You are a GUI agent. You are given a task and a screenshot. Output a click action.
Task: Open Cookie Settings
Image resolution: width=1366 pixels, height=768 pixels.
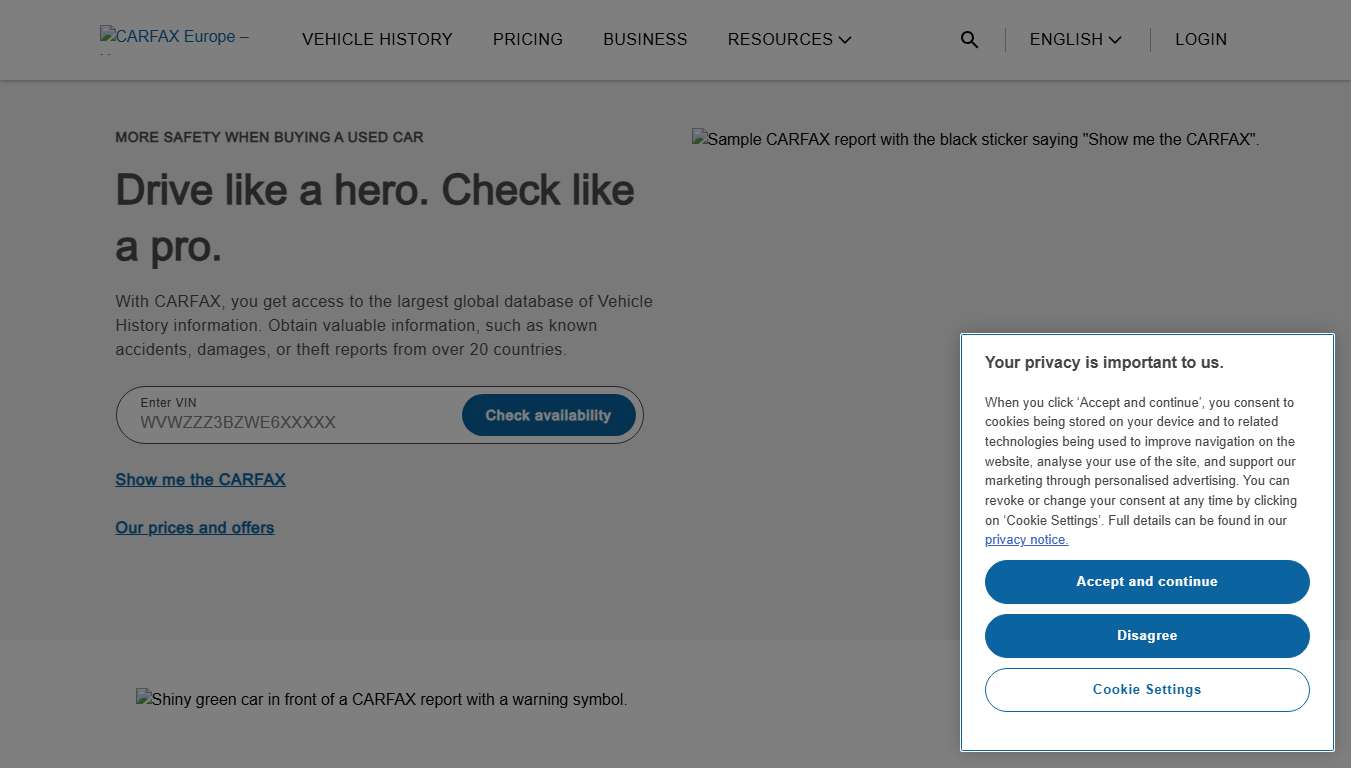pos(1146,689)
